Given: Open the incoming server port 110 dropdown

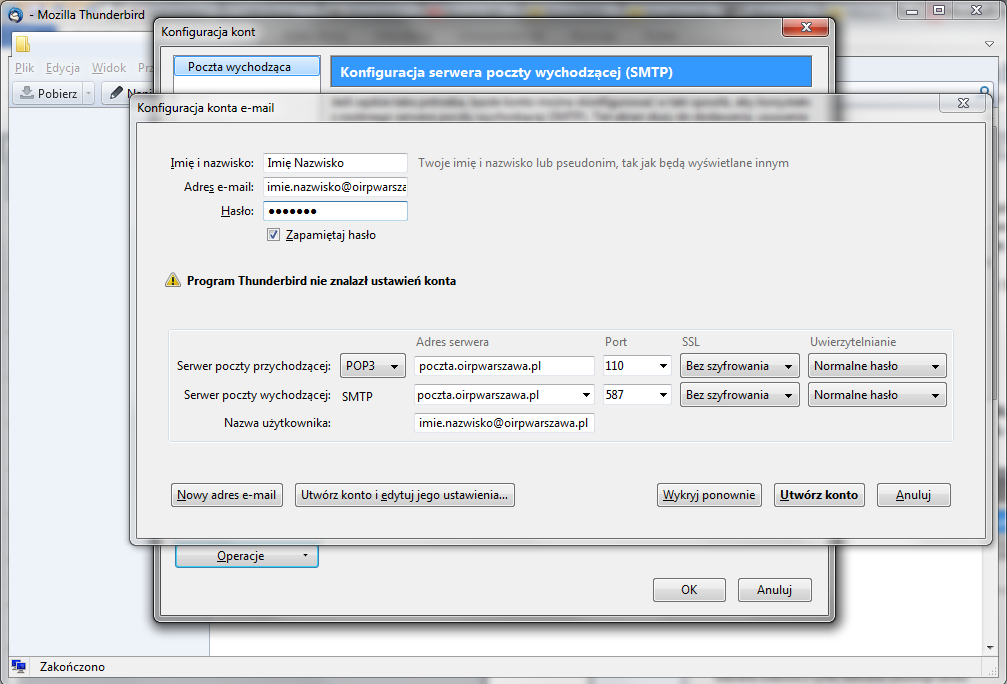Looking at the screenshot, I should pyautogui.click(x=663, y=366).
